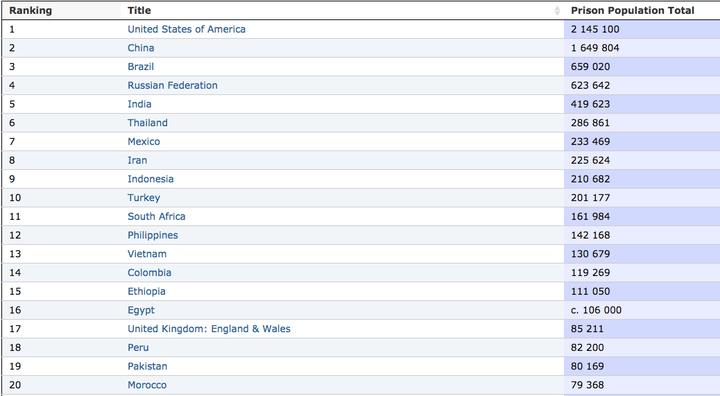The image size is (720, 396).
Task: Click ranking number 20 in Morocco row
Action: 15,385
